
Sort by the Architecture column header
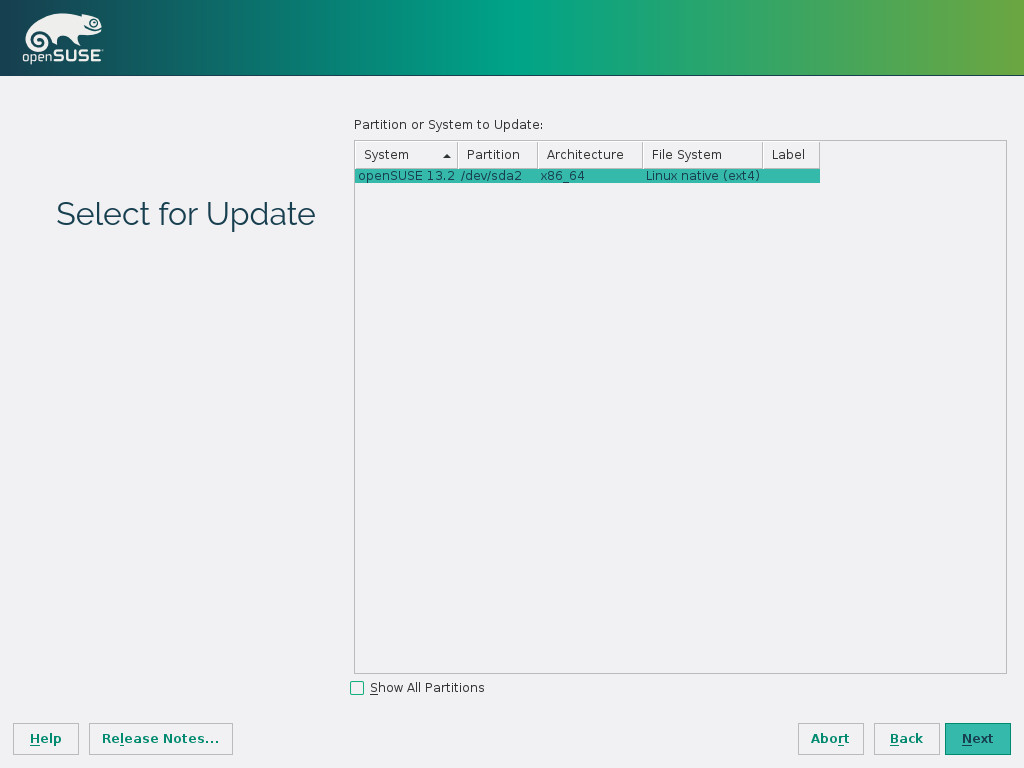[x=588, y=155]
